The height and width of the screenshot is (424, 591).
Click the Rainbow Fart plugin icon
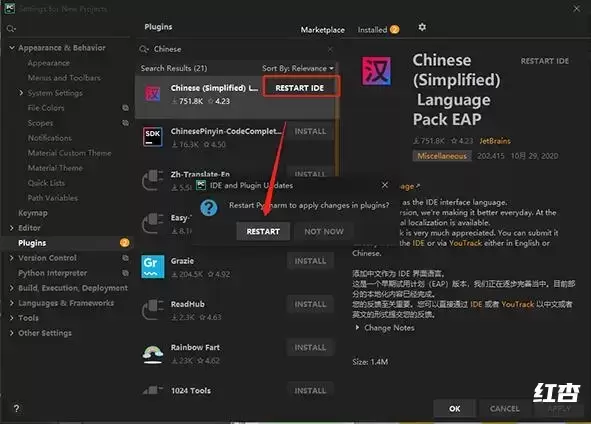coord(153,354)
